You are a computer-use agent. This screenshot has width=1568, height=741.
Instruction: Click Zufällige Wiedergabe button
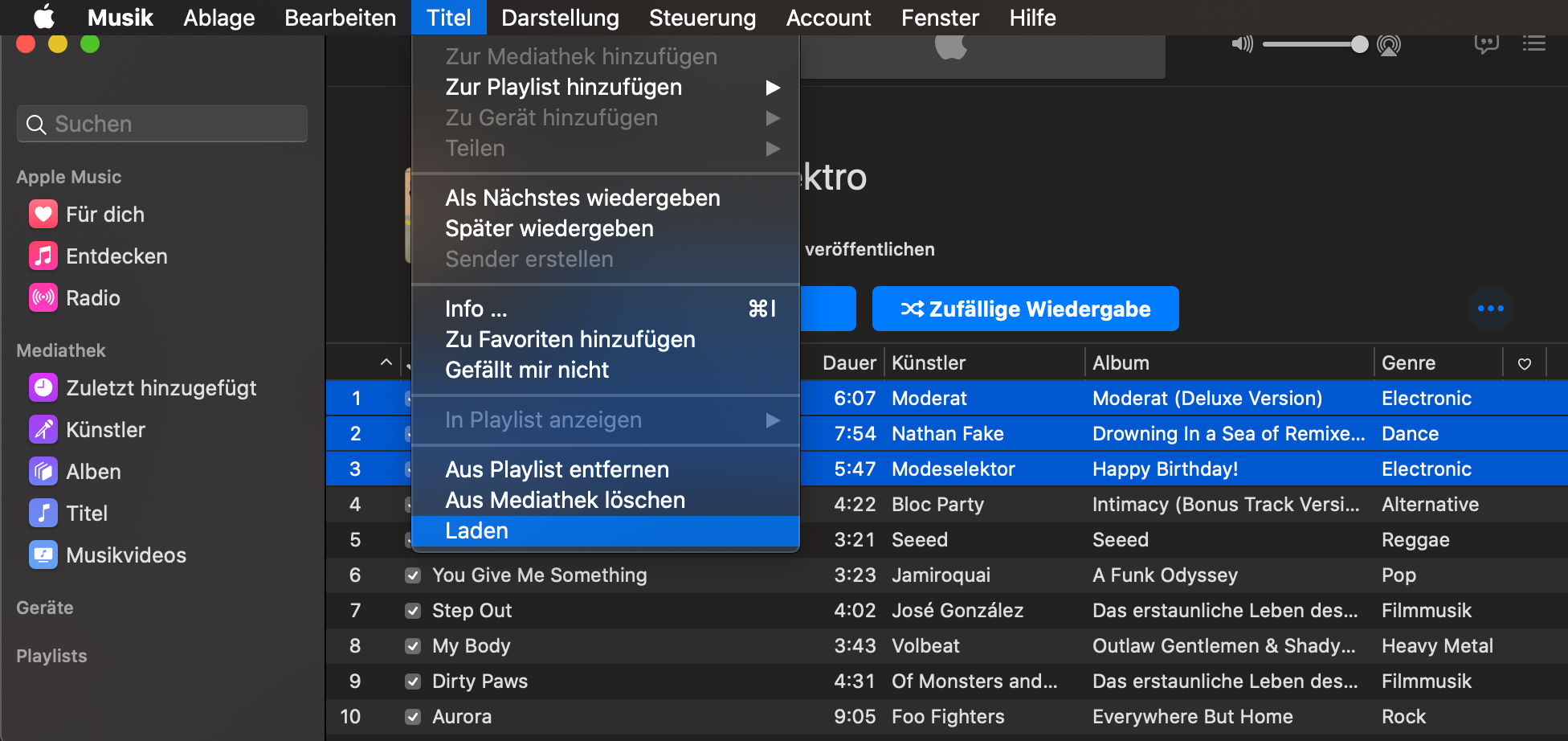1026,309
